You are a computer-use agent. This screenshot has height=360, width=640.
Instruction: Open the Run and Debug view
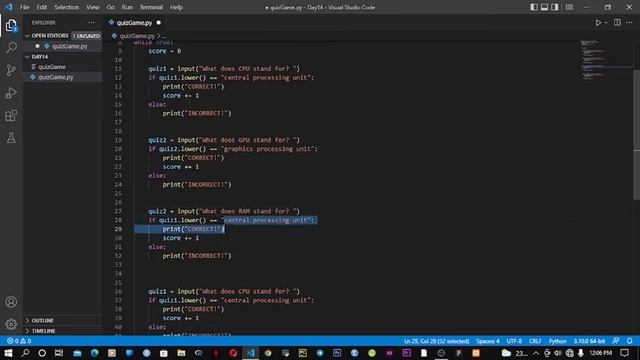(11, 93)
